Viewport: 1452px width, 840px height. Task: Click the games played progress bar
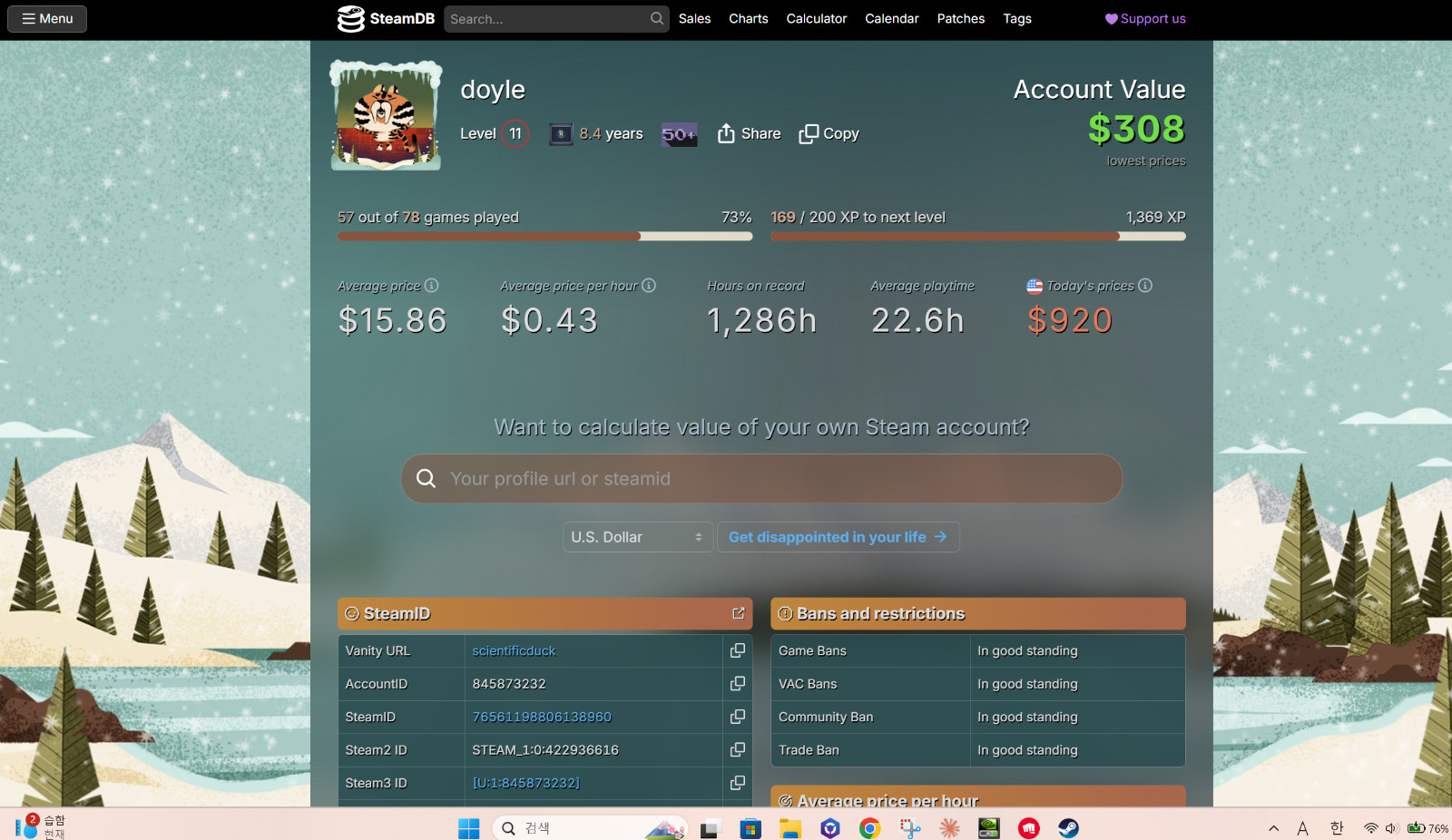point(544,236)
